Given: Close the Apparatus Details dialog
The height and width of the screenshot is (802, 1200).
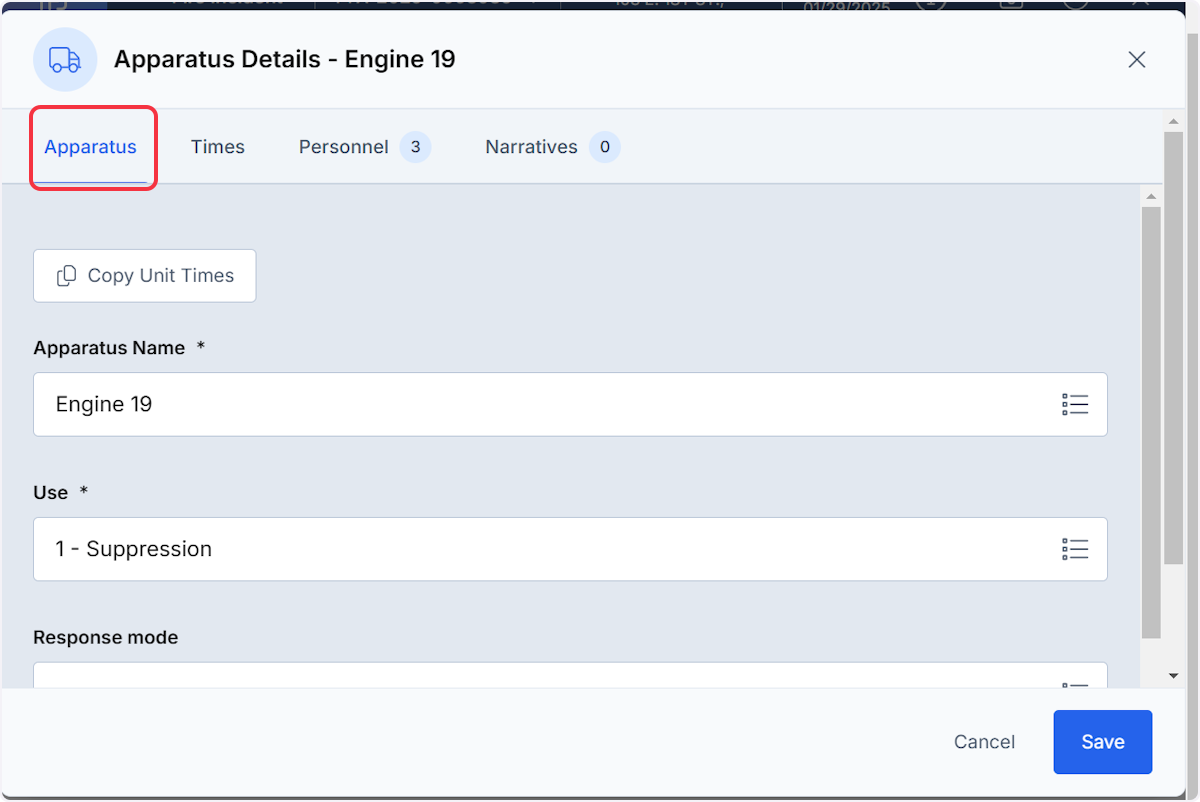Looking at the screenshot, I should pyautogui.click(x=1137, y=60).
